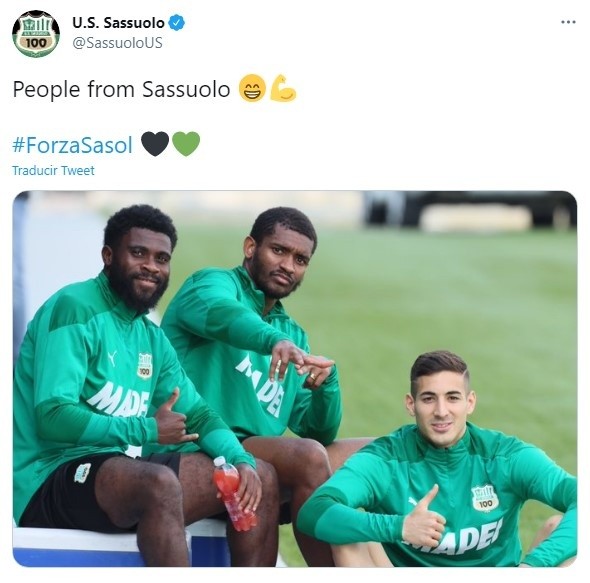
Task: Click the blue verified badge icon
Action: point(176,23)
